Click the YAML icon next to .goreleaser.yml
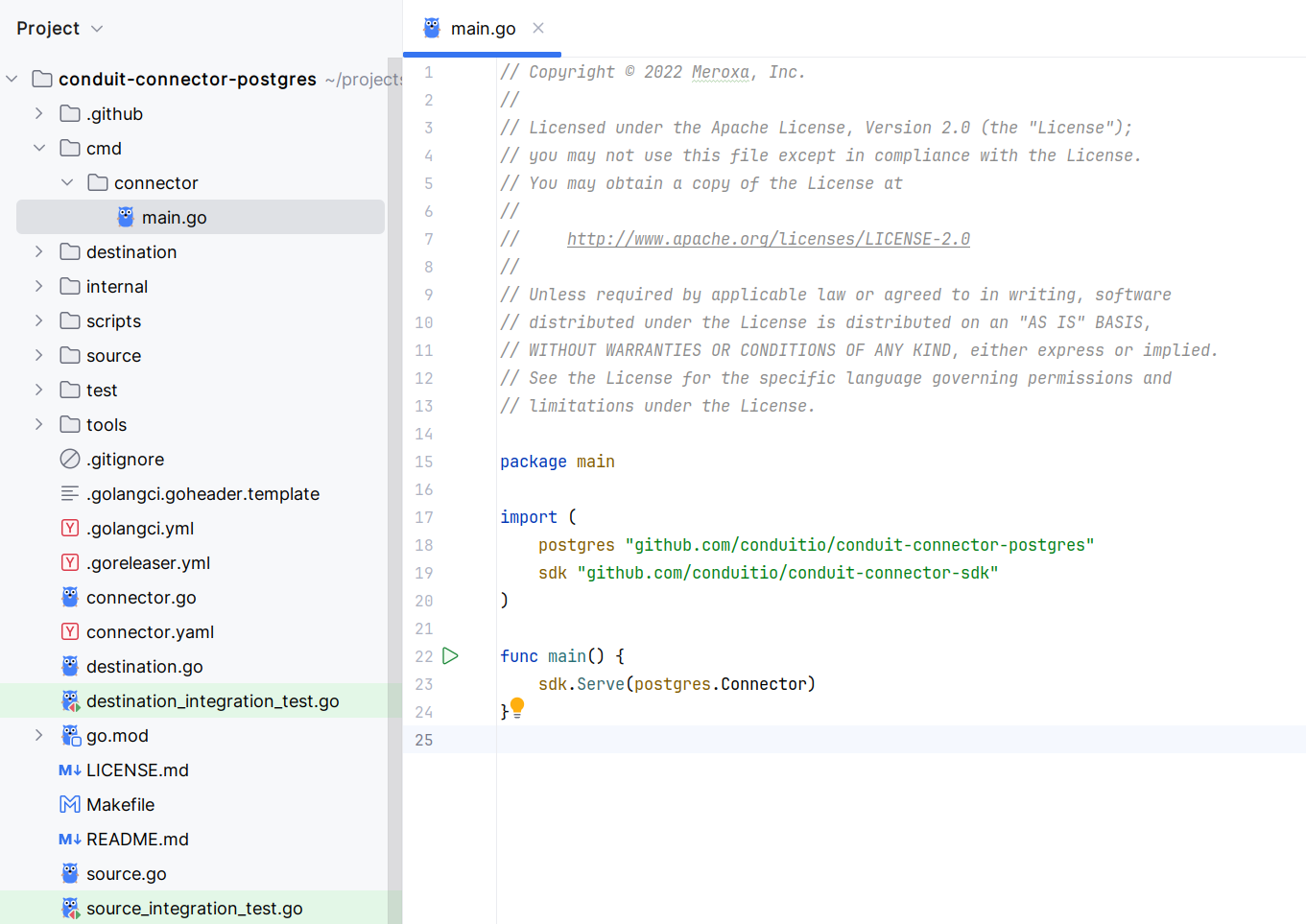The image size is (1306, 924). (x=70, y=562)
